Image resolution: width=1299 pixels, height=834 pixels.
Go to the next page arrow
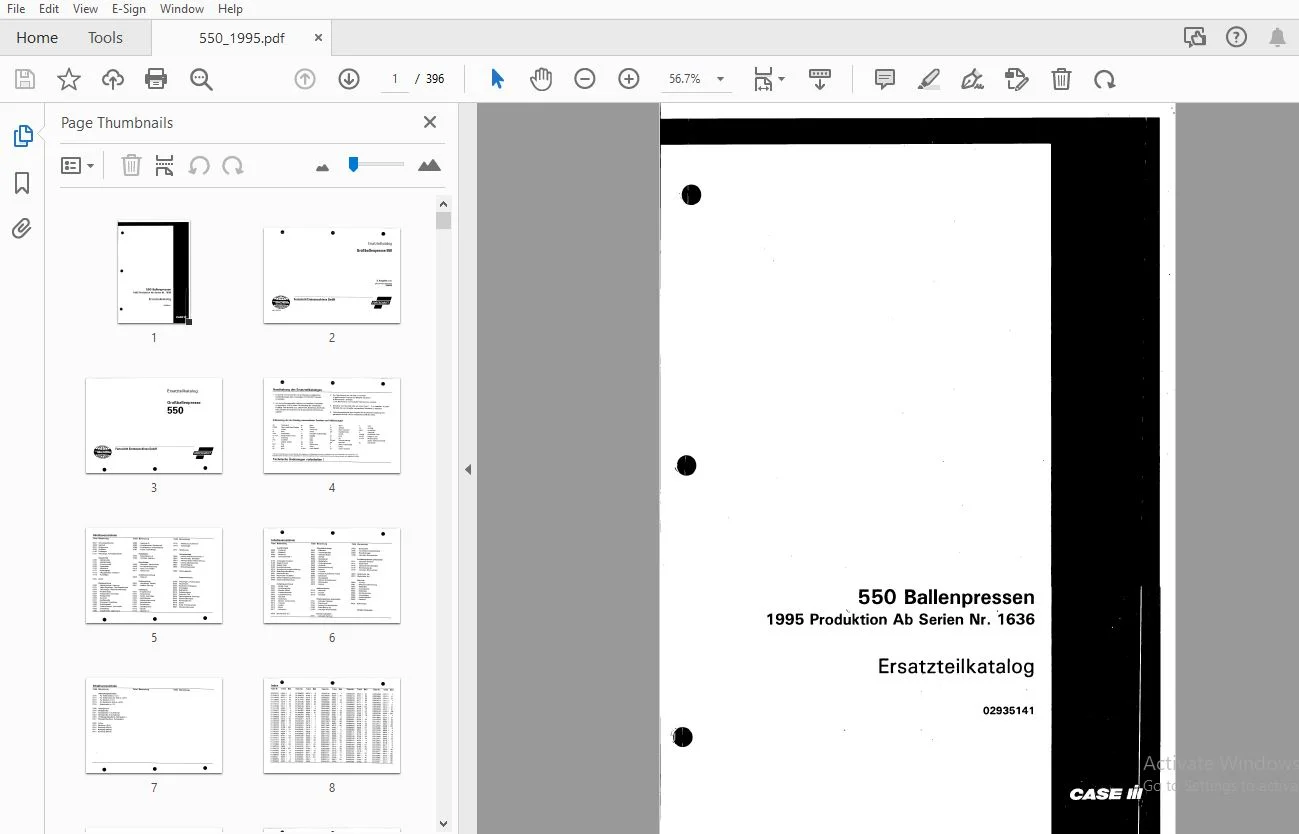pyautogui.click(x=349, y=79)
